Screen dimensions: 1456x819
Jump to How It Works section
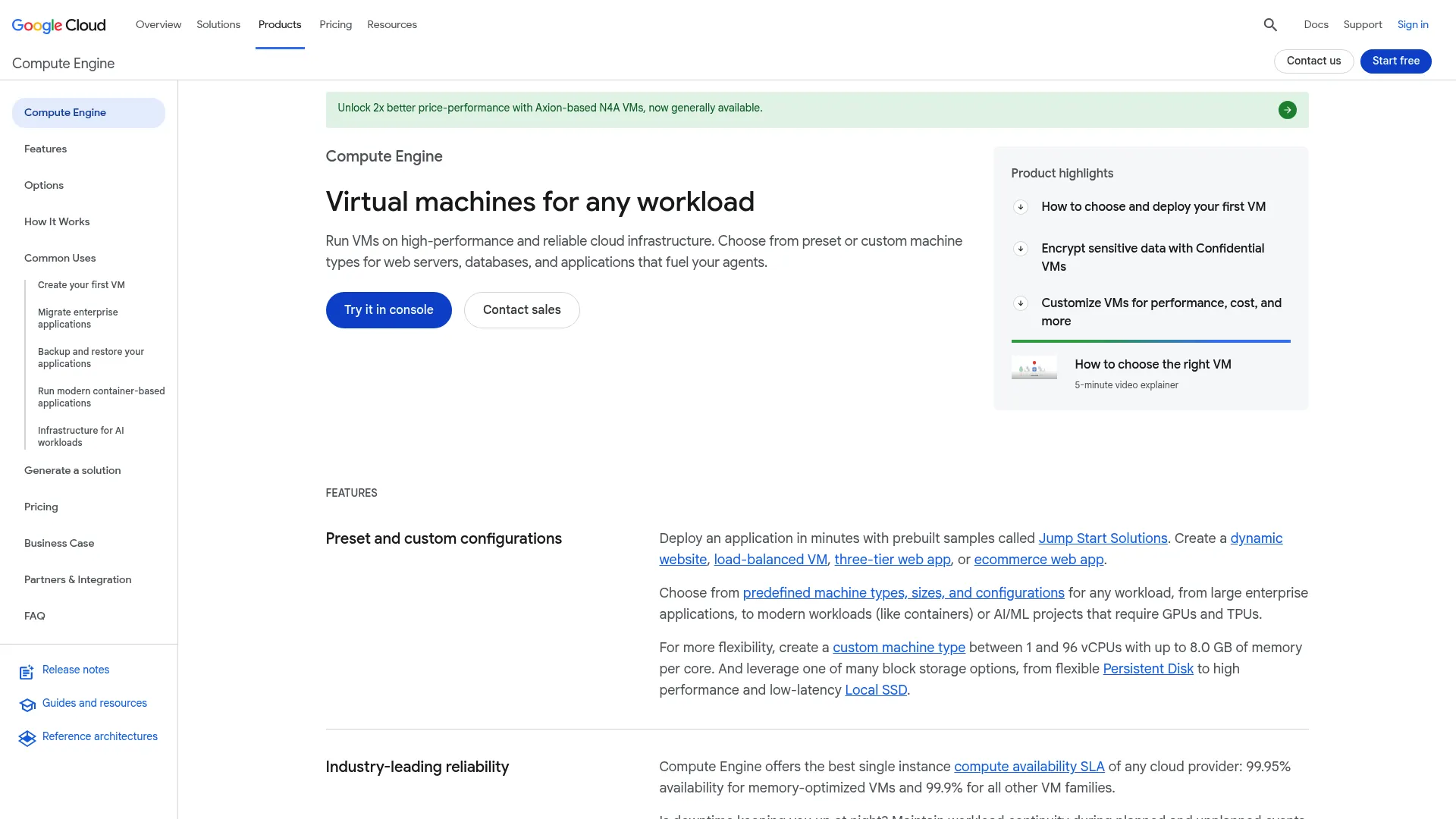pos(57,222)
